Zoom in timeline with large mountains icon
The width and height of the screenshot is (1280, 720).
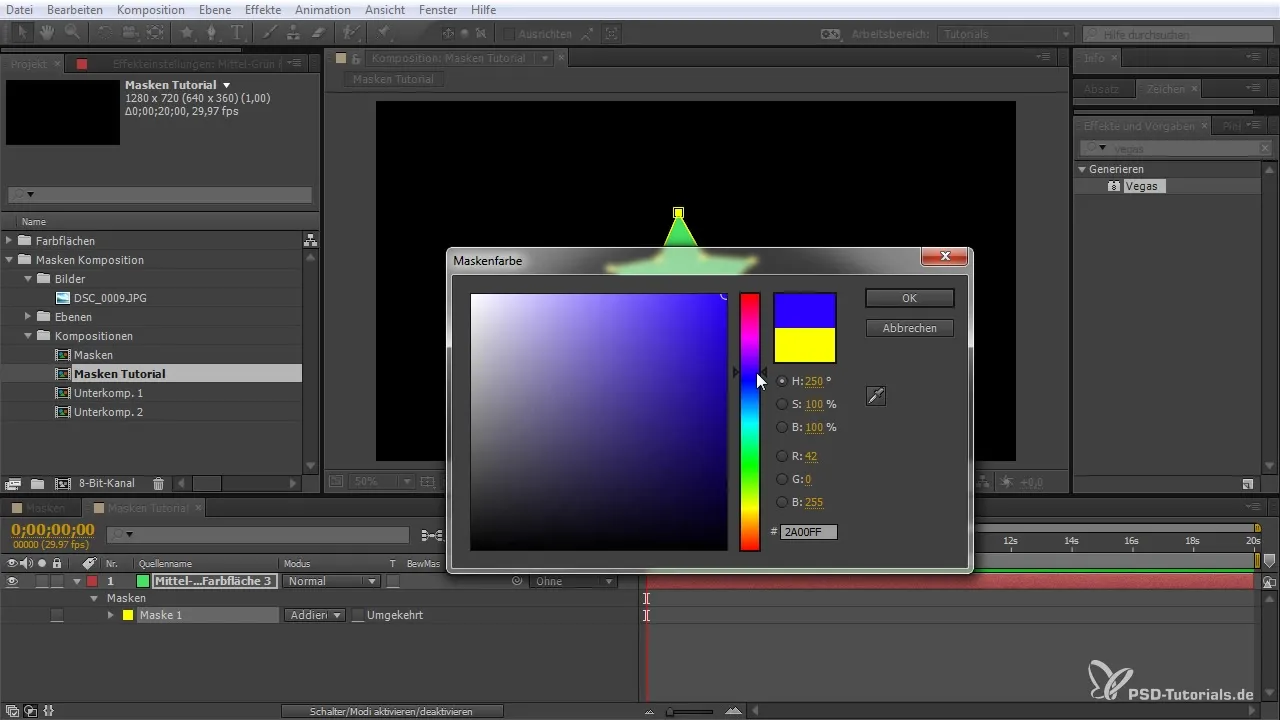pos(735,711)
